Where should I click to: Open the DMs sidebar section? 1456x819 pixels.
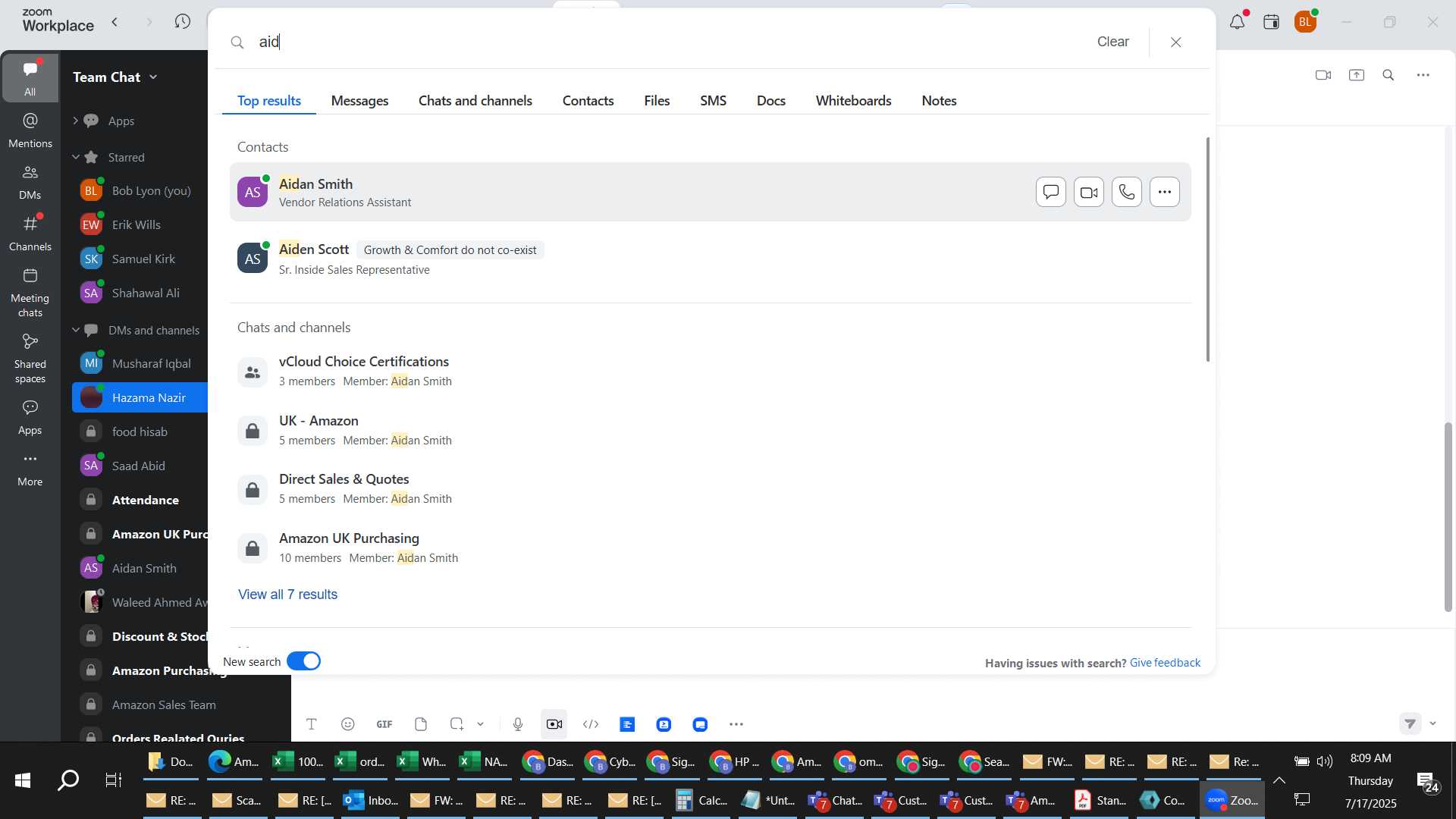tap(30, 182)
